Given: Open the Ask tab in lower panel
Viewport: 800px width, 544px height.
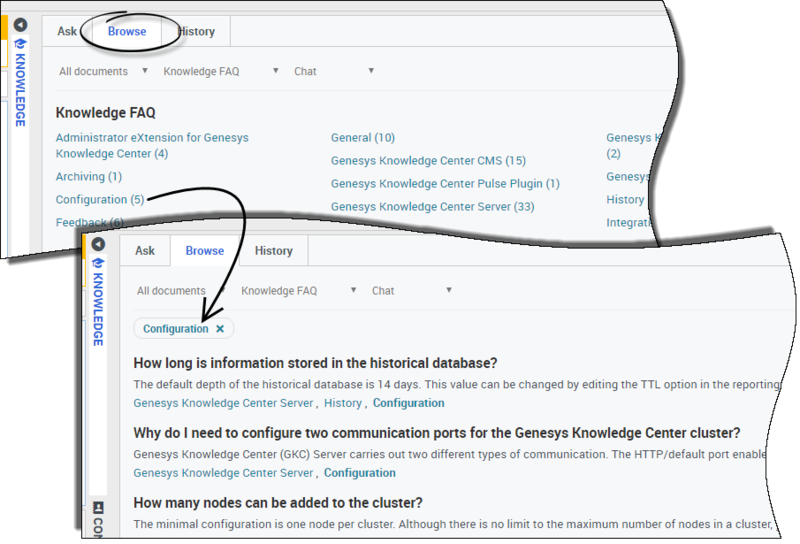Looking at the screenshot, I should click(x=145, y=251).
